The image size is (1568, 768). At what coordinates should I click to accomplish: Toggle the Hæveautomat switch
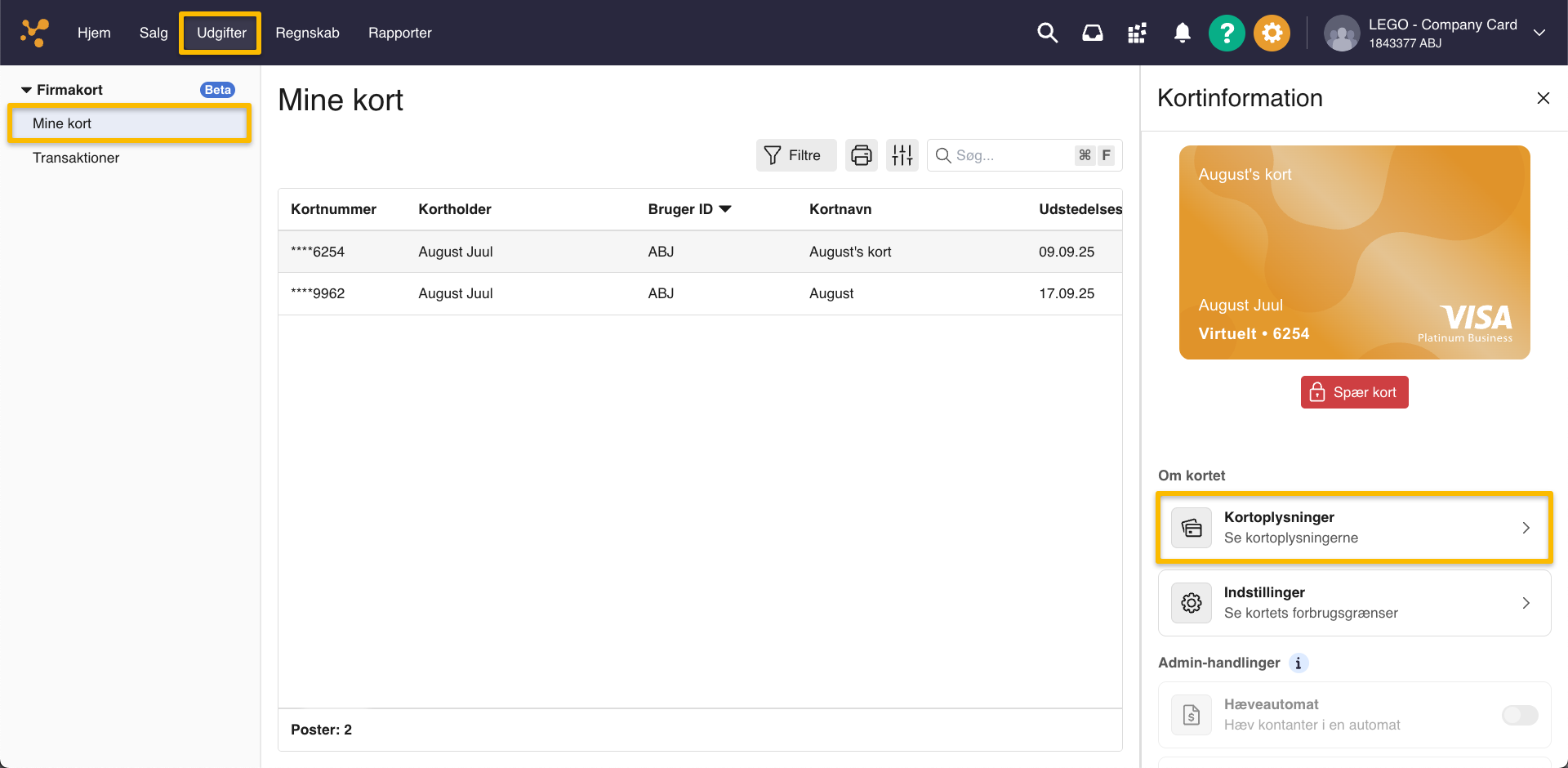1519,715
